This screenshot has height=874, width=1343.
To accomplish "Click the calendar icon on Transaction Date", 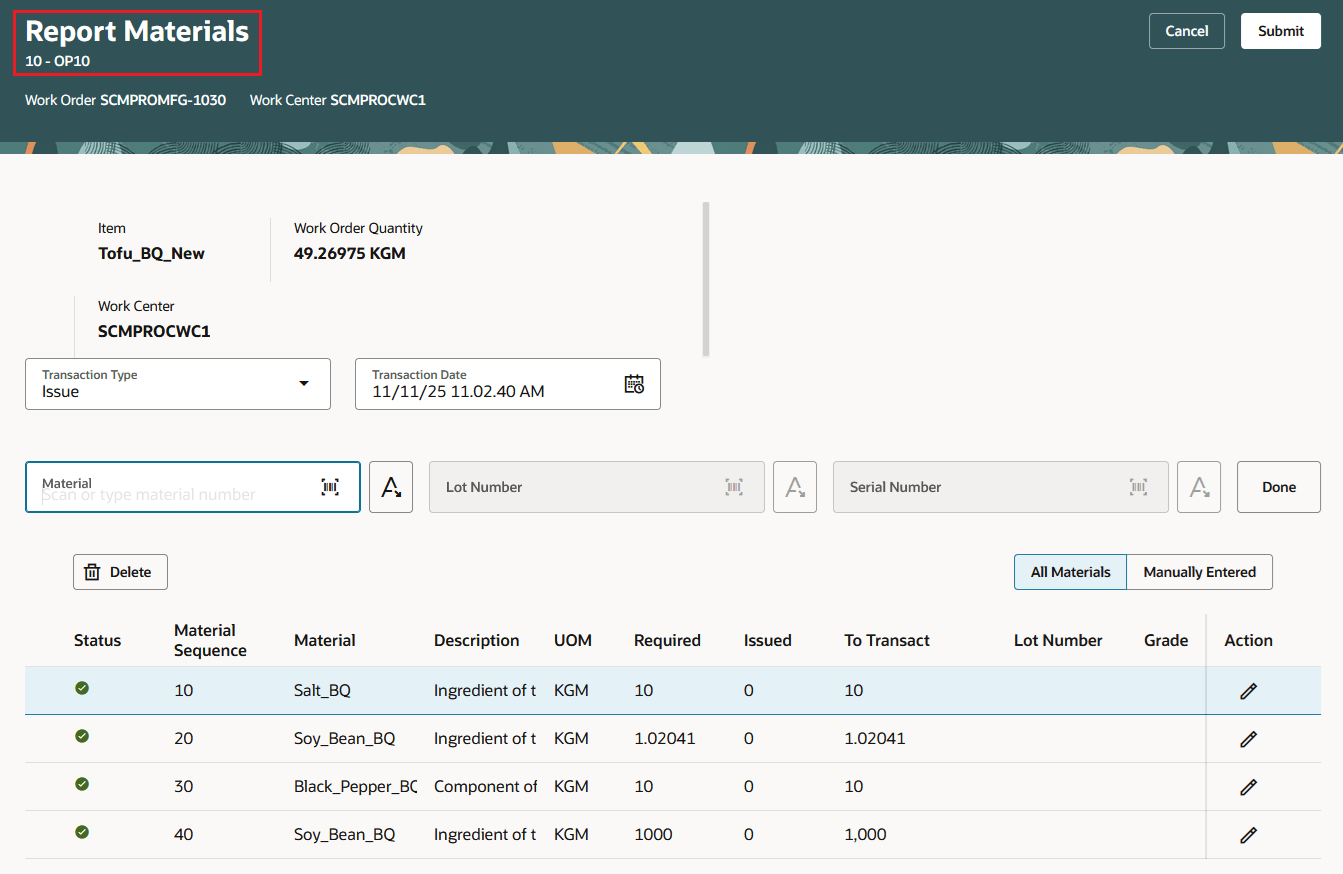I will click(634, 383).
